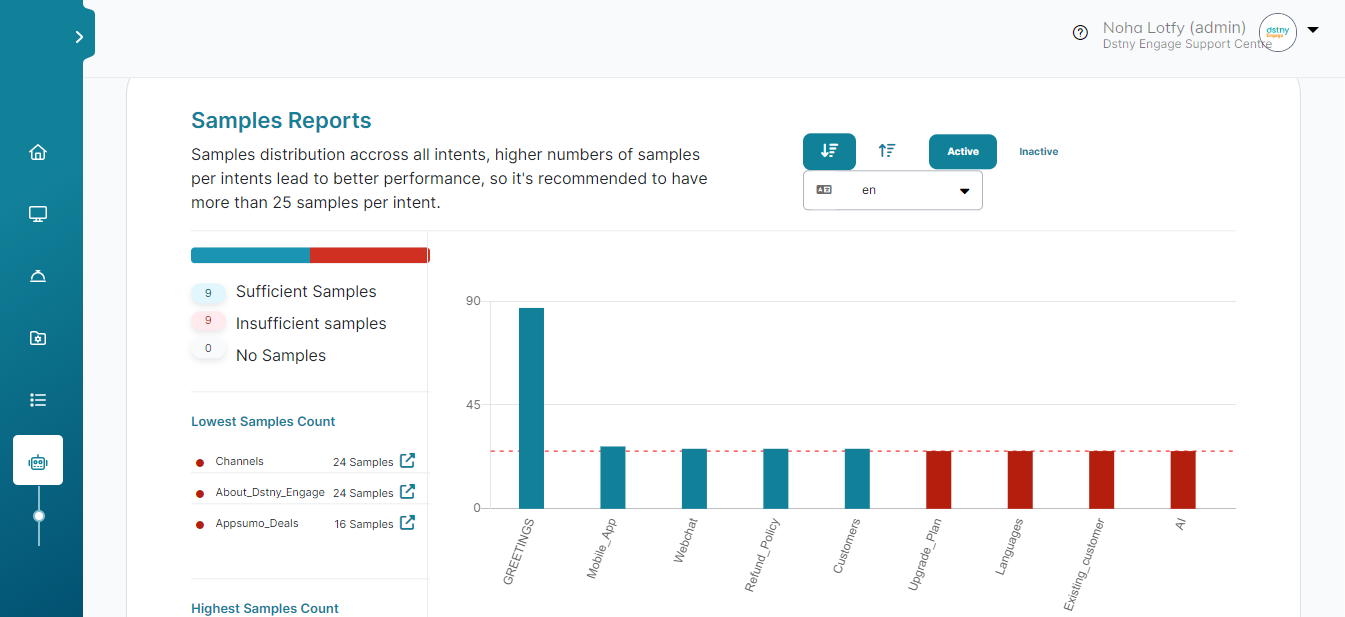
Task: Click the sufficient/insufficient samples ratio bar
Action: click(310, 255)
